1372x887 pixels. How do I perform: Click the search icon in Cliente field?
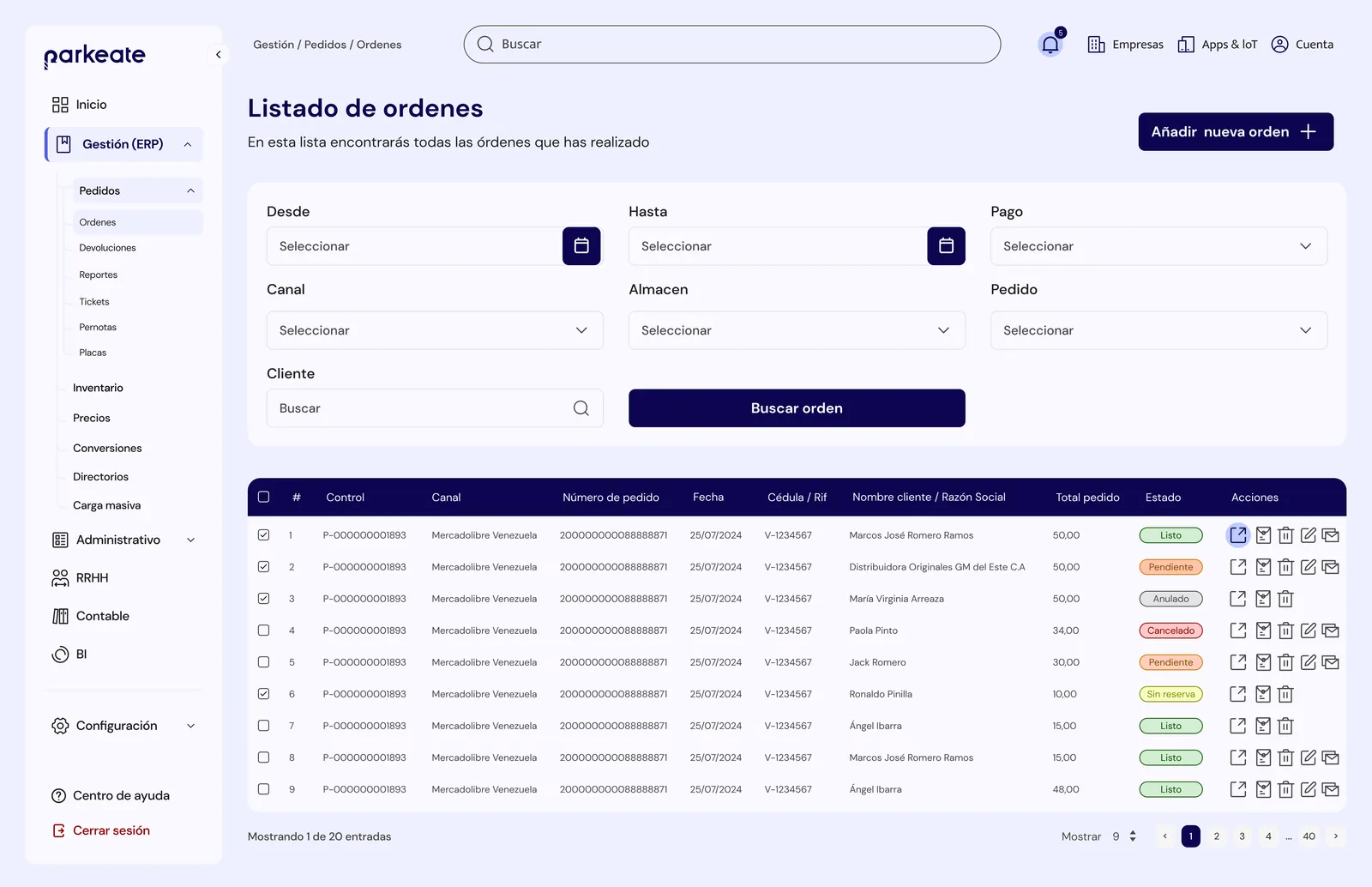[x=581, y=408]
